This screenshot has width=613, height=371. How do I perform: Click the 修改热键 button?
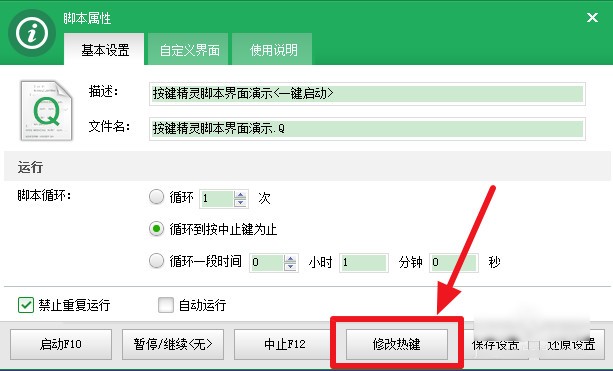[397, 344]
